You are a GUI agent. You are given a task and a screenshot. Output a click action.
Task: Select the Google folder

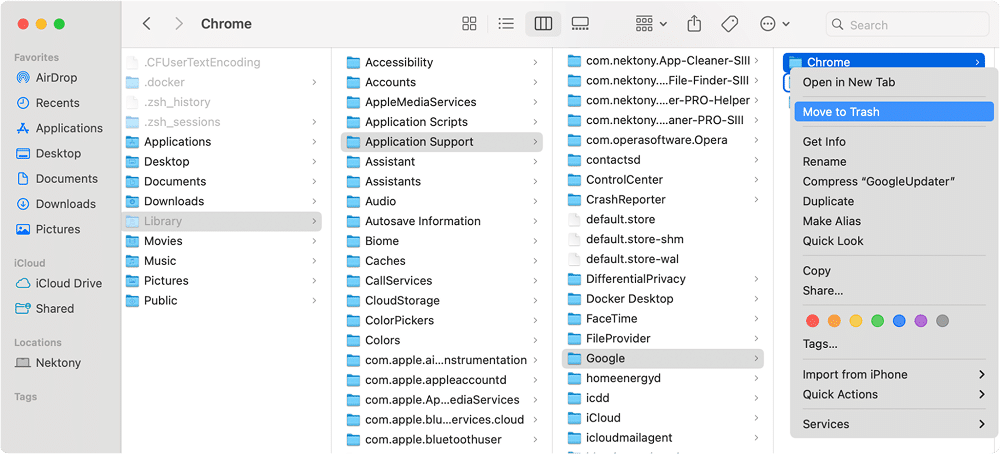click(x=663, y=358)
